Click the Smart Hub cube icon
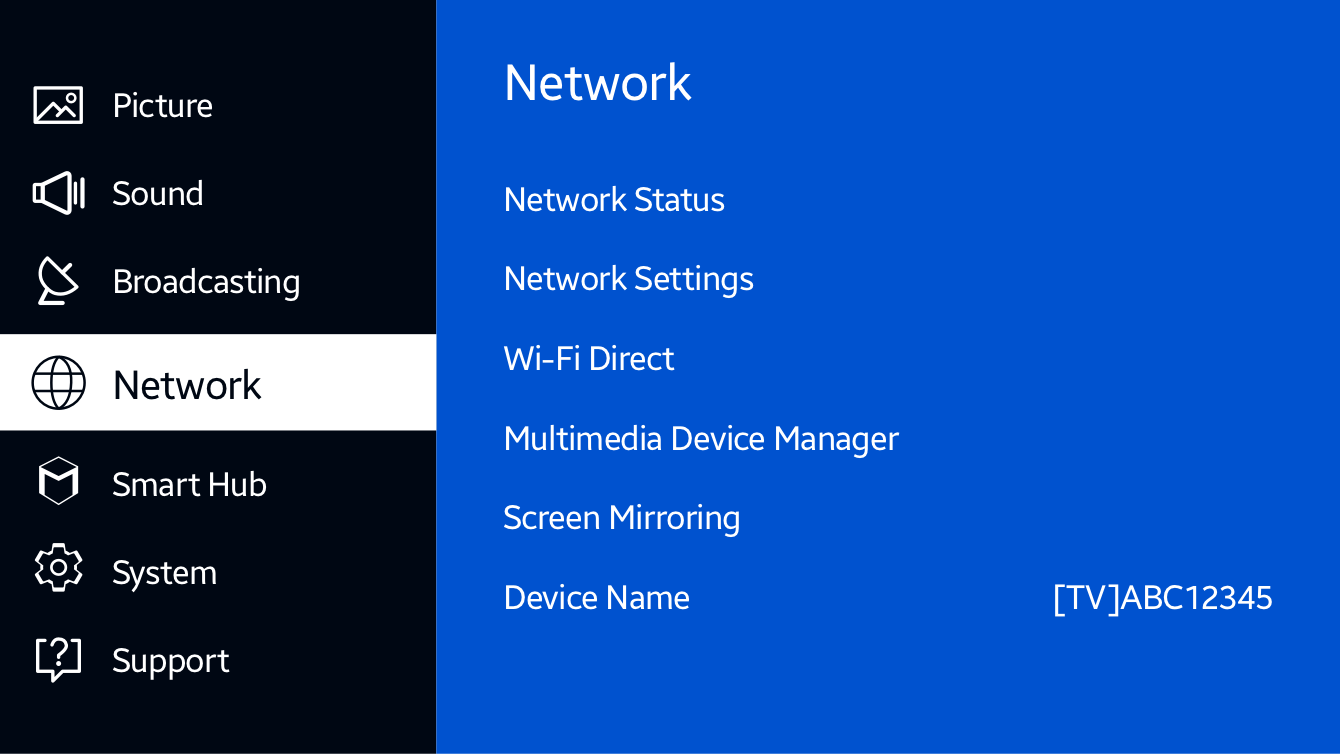The image size is (1340, 754). pos(58,482)
